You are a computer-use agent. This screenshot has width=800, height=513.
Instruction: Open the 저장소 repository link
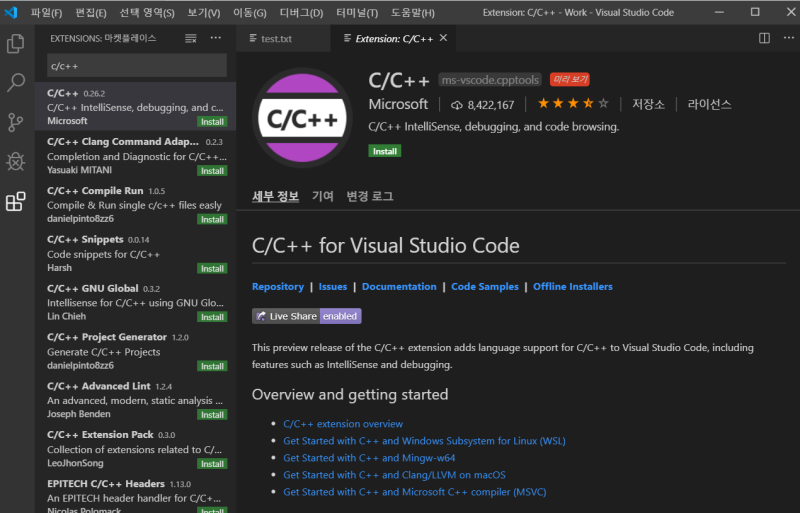(648, 104)
